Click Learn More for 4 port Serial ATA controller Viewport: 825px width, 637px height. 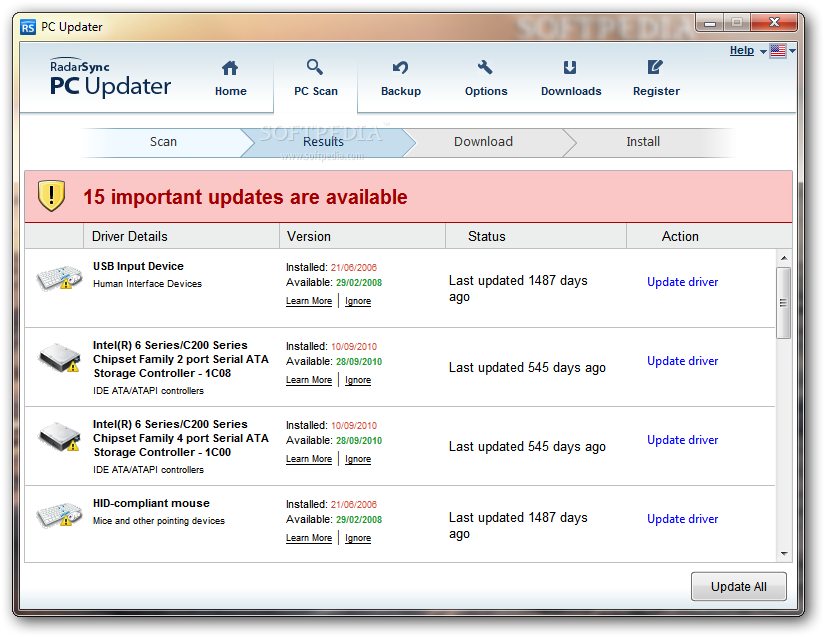point(309,459)
